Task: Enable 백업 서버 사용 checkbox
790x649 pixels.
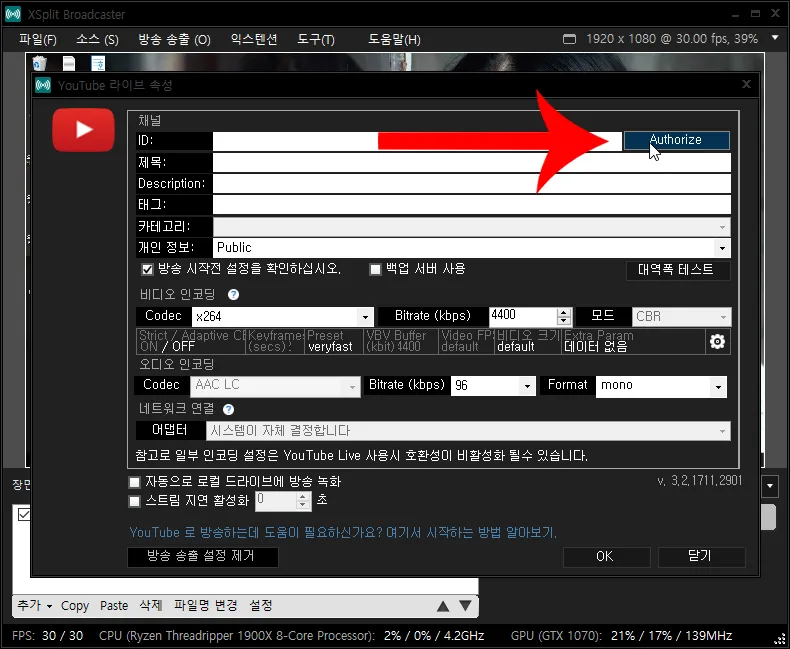Action: 375,269
